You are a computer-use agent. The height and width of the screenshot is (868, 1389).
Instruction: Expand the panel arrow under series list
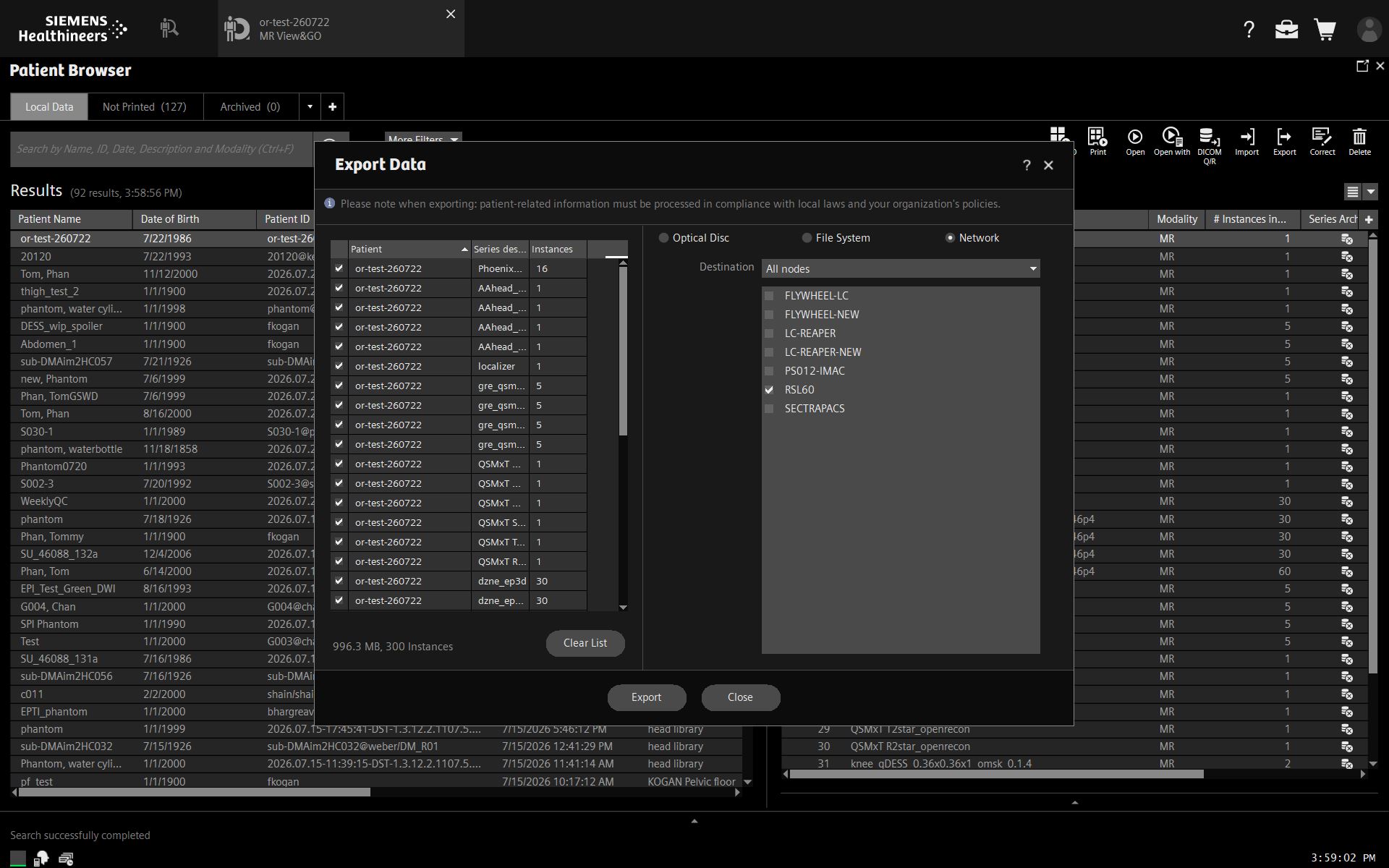(1074, 802)
